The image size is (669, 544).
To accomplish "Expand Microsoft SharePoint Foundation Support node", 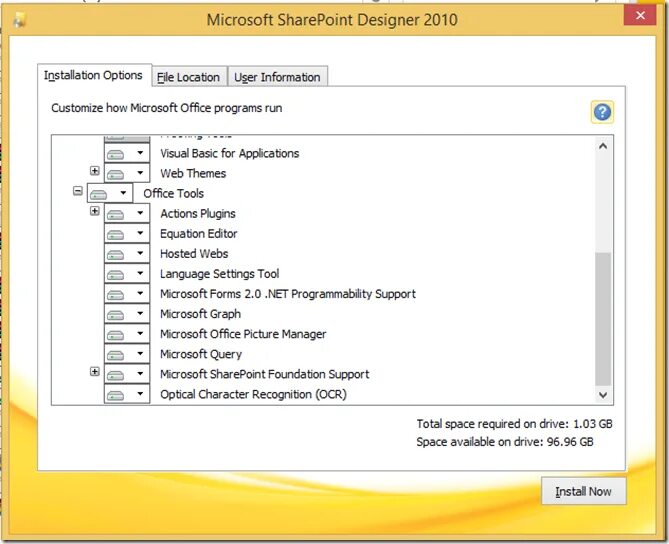I will click(95, 372).
